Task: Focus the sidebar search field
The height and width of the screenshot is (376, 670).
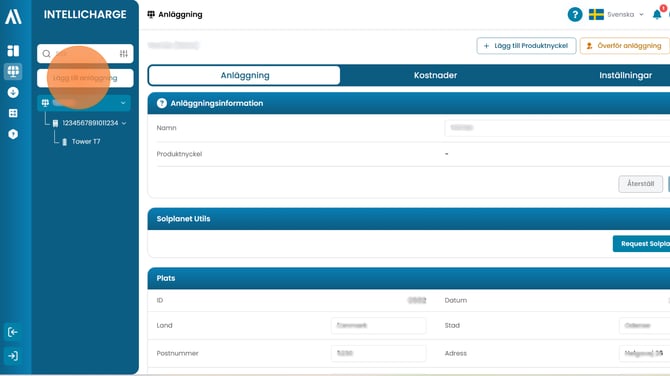Action: [x=85, y=53]
